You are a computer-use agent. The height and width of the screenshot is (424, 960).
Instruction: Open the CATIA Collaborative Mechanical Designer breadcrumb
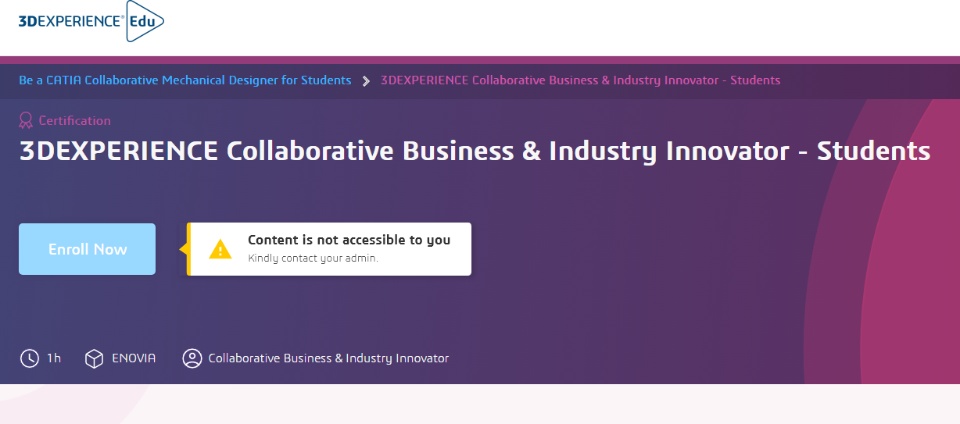pyautogui.click(x=185, y=80)
